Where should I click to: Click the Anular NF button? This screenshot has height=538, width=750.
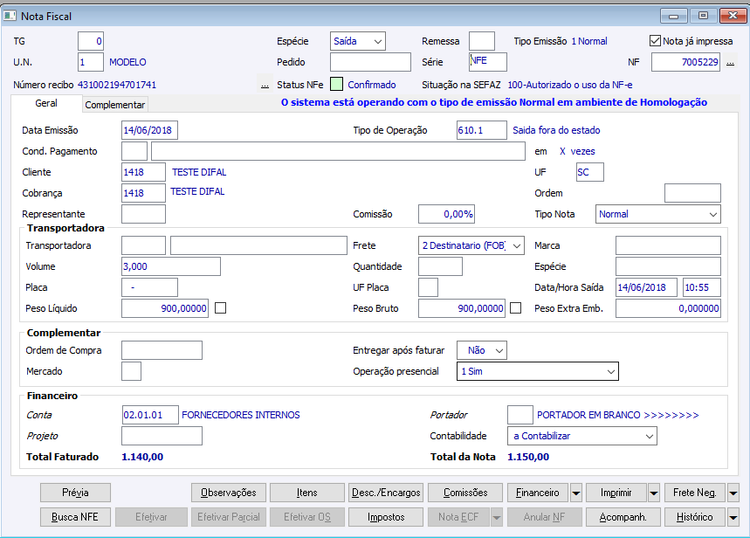click(544, 517)
